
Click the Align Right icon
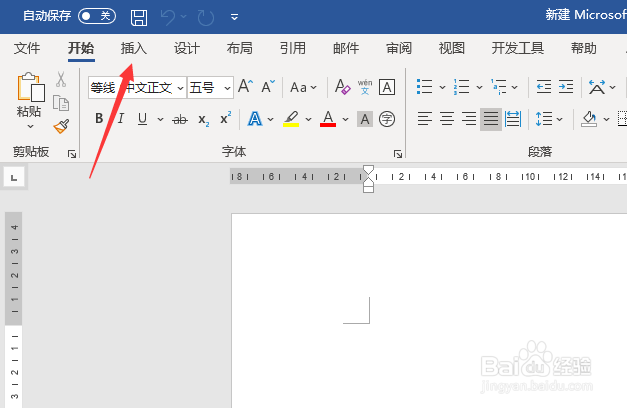(x=469, y=119)
